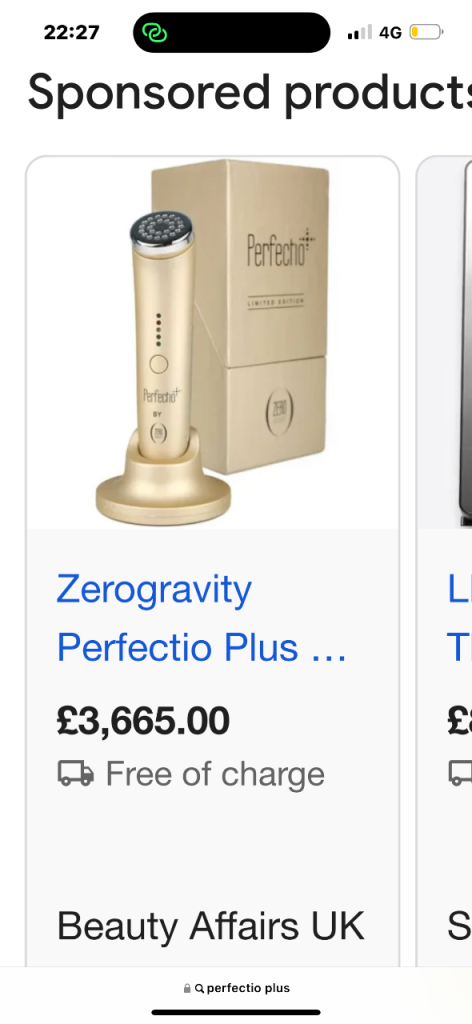Tap the partial truck icon on second card

click(x=460, y=774)
